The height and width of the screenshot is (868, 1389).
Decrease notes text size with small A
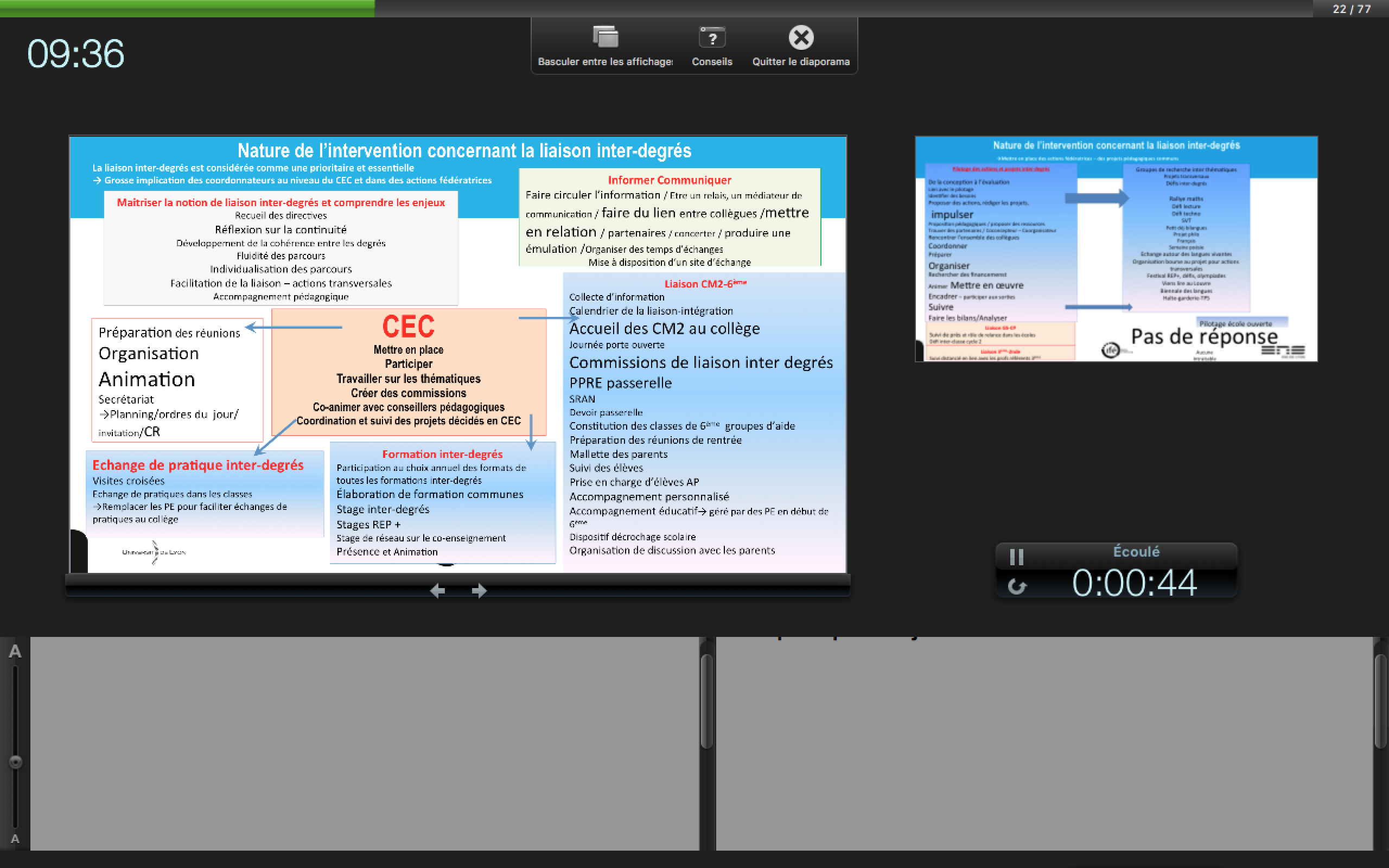[x=15, y=839]
